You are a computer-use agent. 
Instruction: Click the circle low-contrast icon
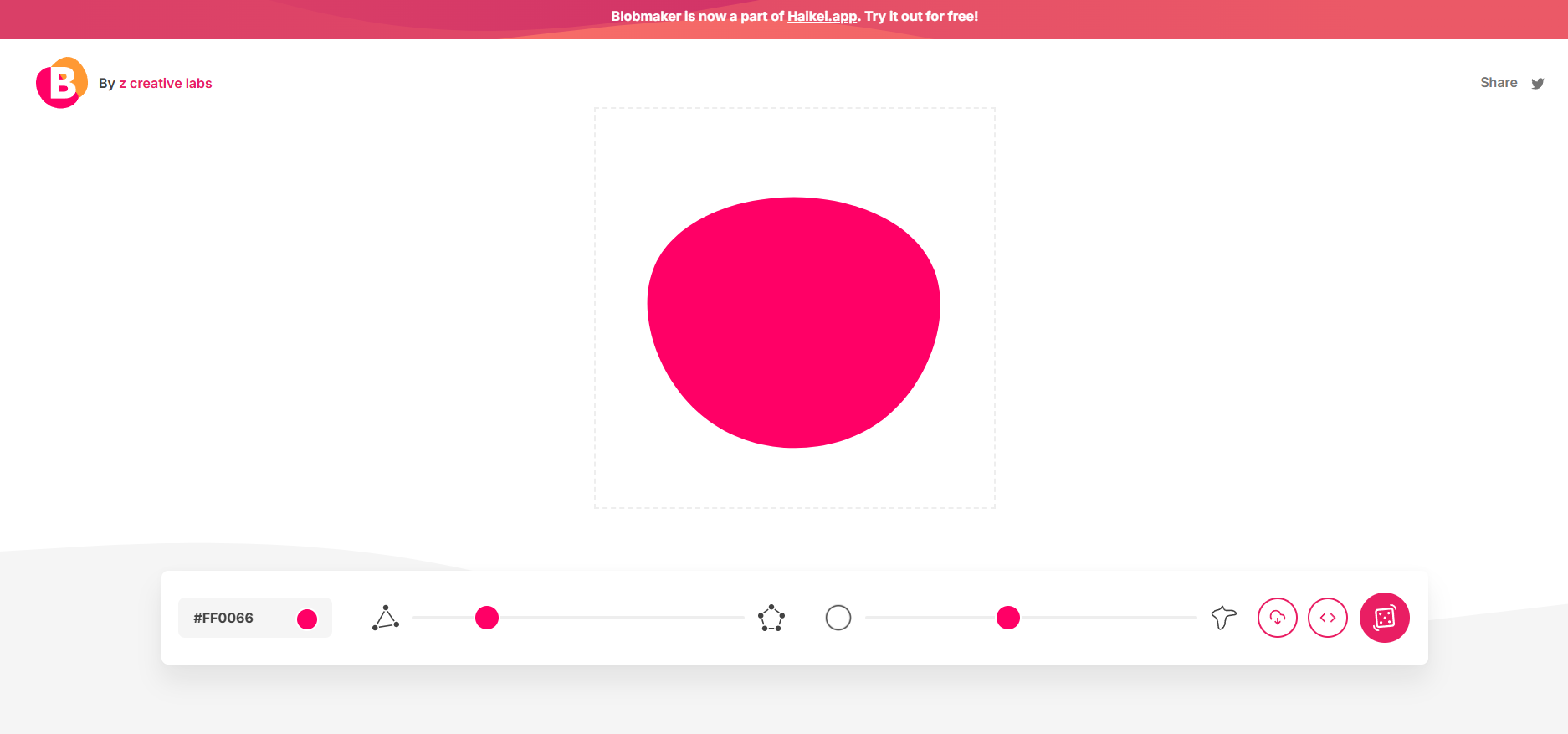coord(838,618)
